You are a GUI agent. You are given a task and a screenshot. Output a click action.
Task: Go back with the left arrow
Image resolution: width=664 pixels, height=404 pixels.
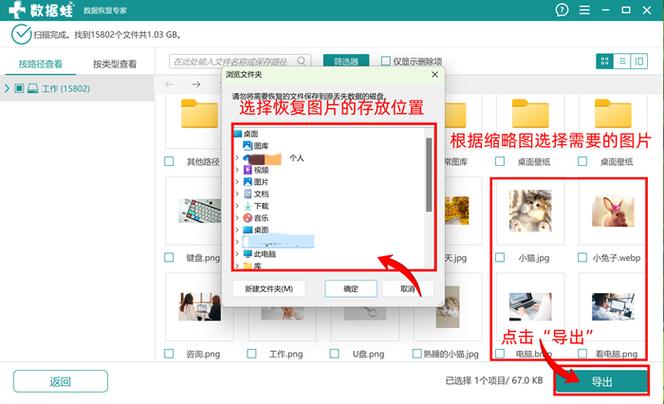(x=169, y=84)
